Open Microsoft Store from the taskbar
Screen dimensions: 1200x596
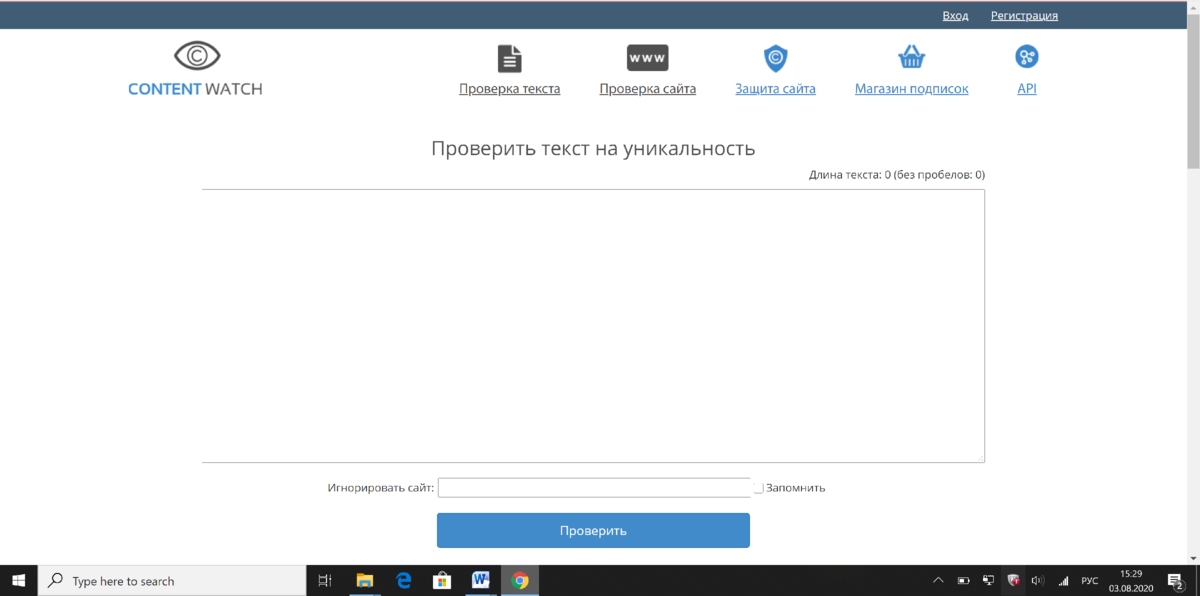tap(442, 580)
